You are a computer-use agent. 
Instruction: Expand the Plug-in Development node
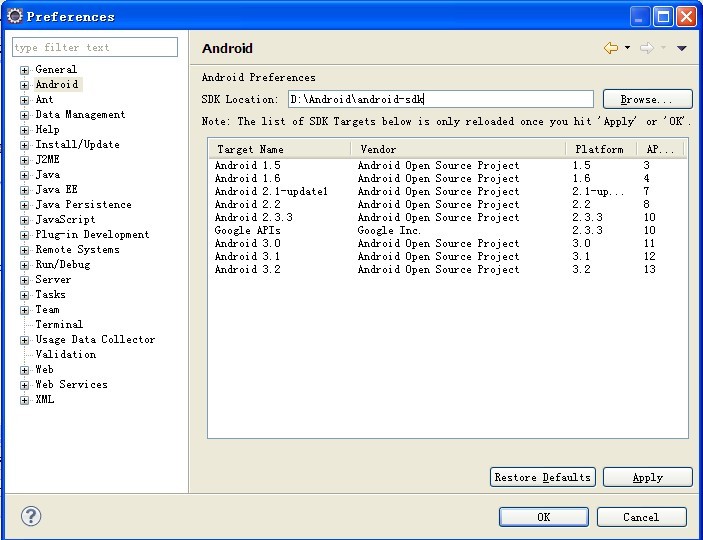[x=24, y=235]
